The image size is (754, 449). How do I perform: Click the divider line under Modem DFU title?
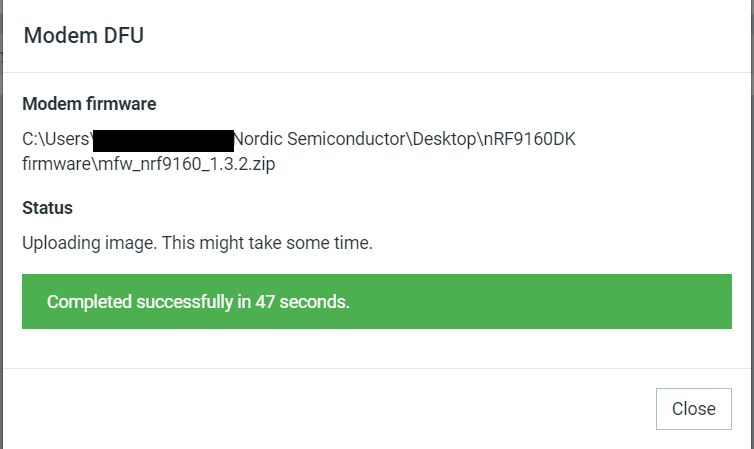[379, 73]
